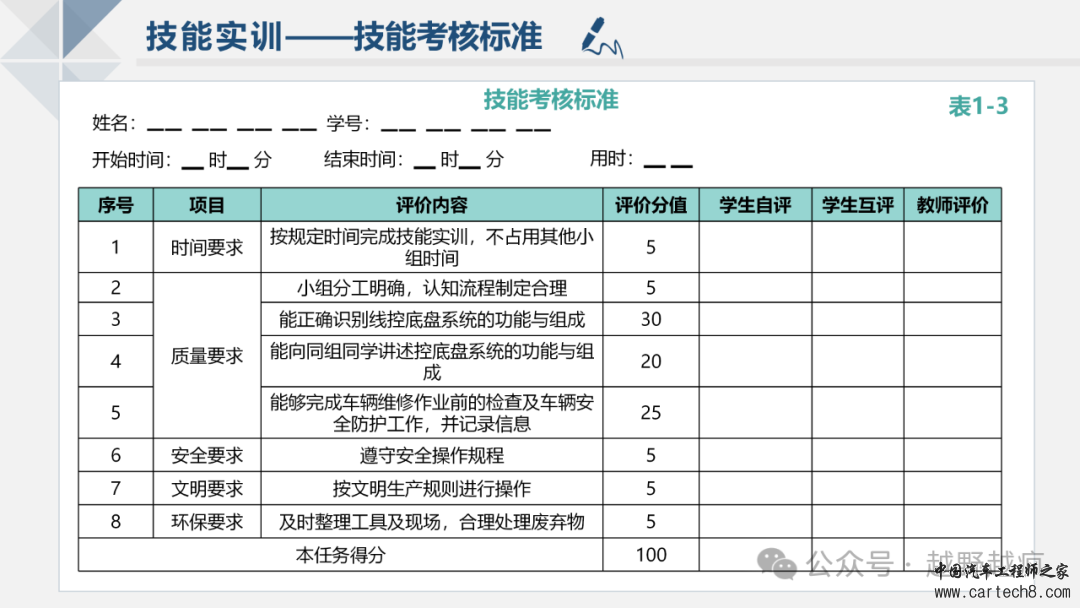Click serial number 7 cell
Screen dimensions: 1080x608
coord(116,488)
